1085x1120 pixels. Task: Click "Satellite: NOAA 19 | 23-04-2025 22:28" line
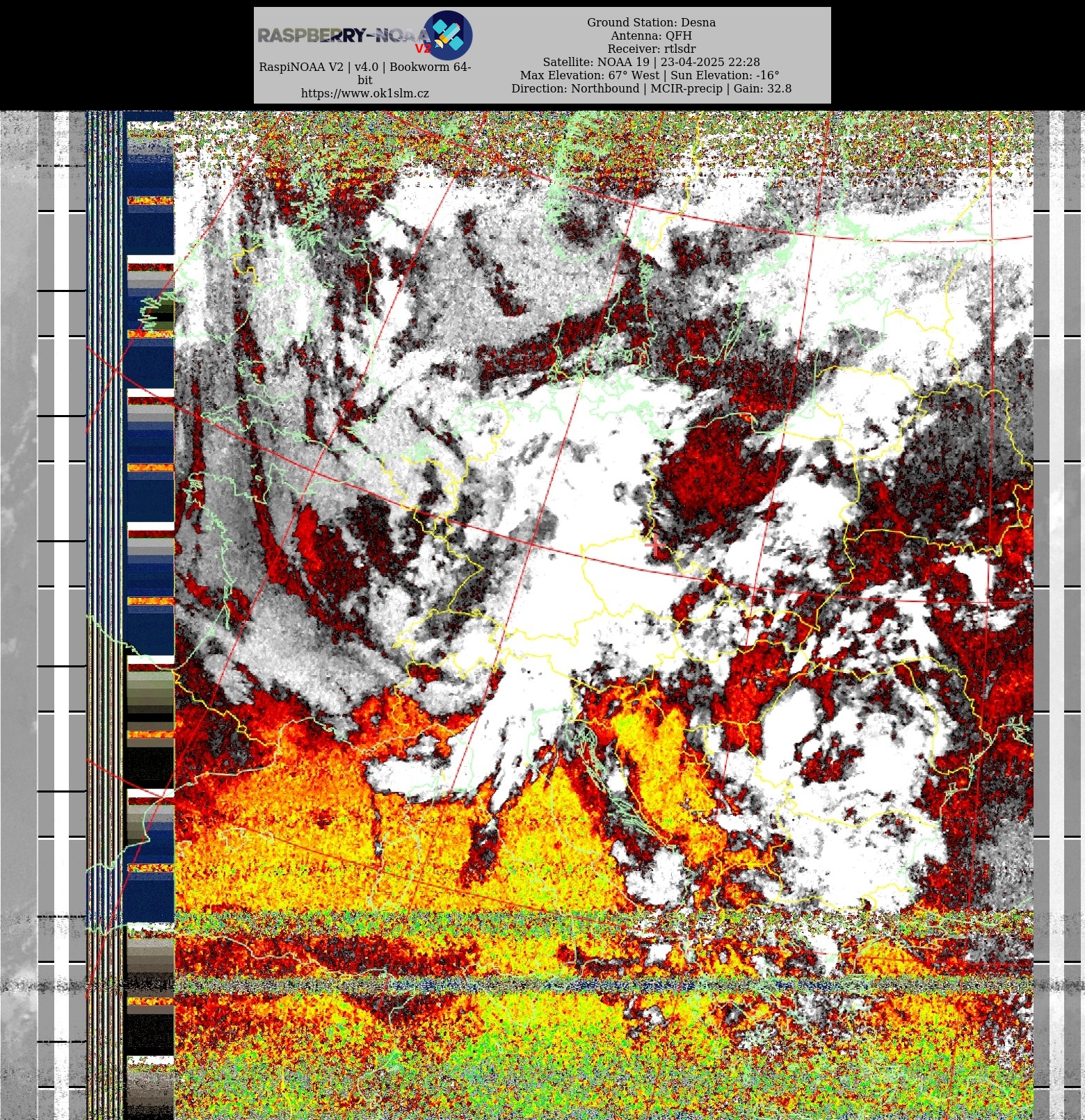(651, 62)
